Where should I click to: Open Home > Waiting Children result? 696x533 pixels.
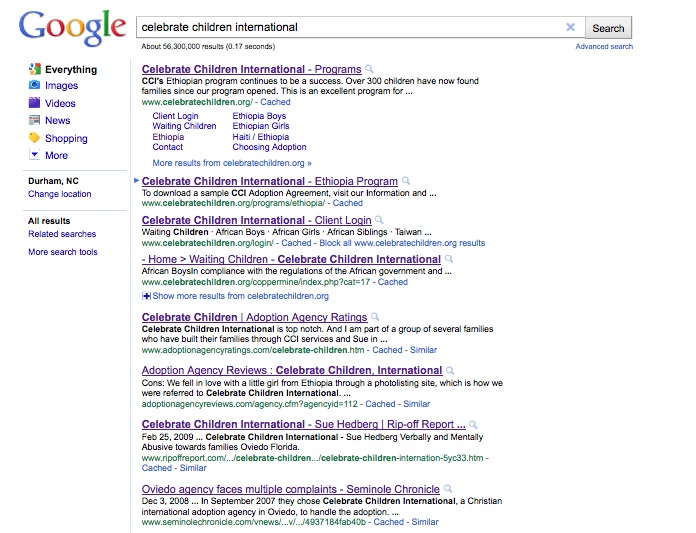(x=291, y=259)
